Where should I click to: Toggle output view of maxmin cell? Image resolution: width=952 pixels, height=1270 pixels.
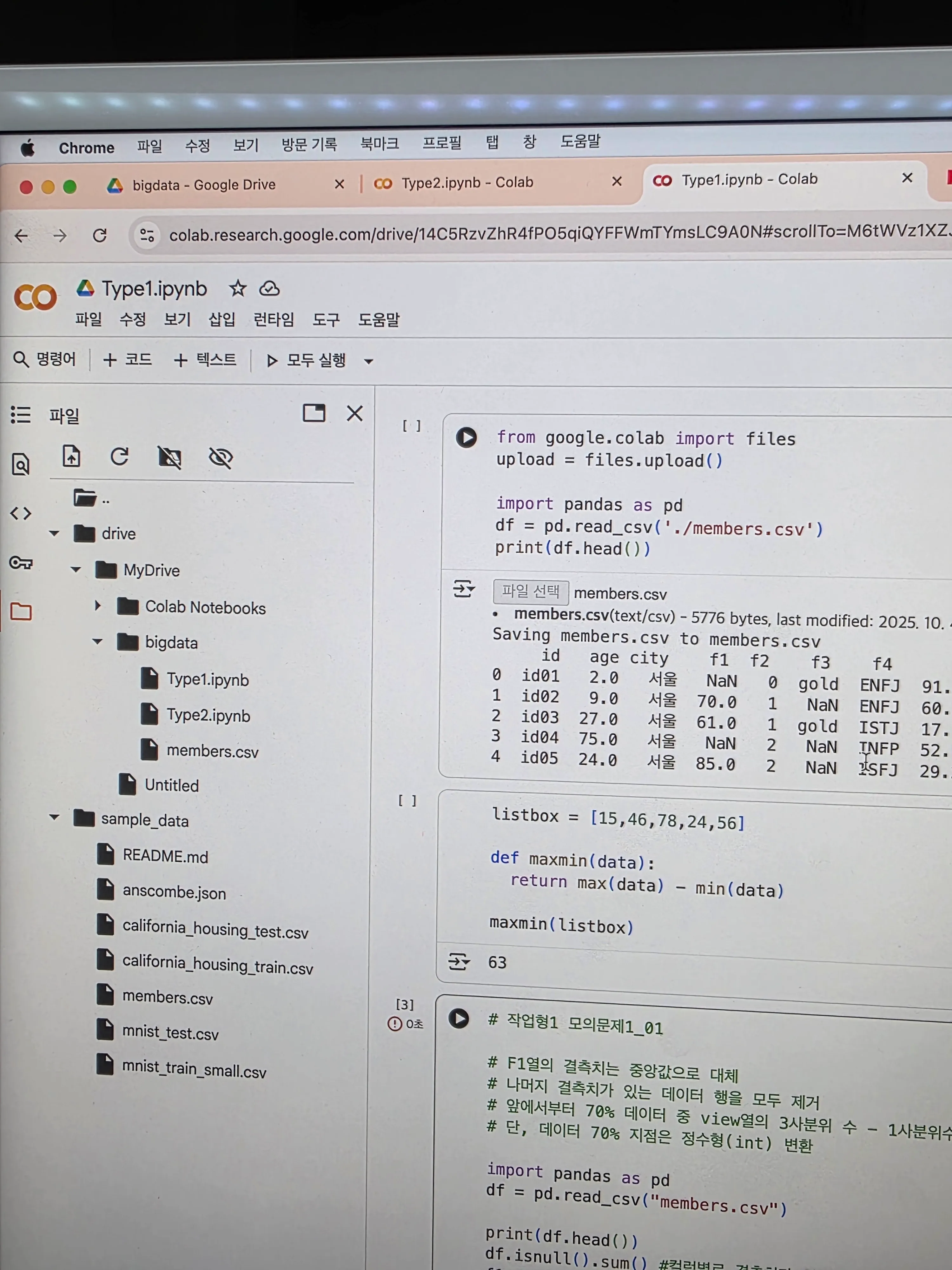(459, 961)
